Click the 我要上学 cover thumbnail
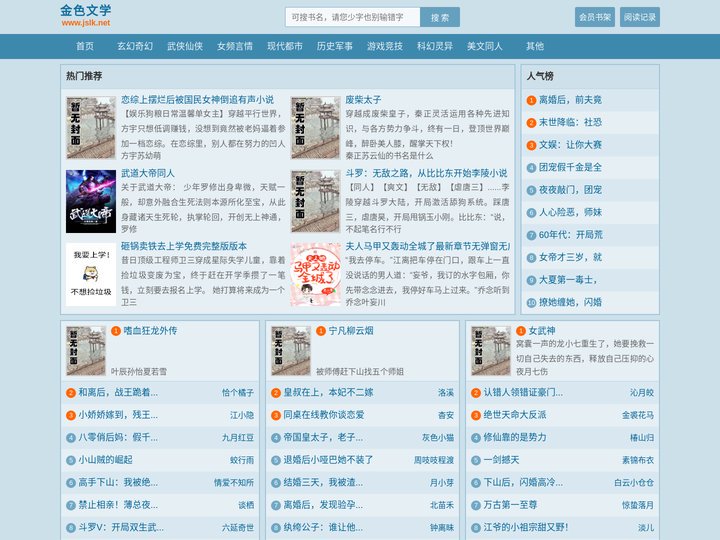720x540 pixels. click(91, 275)
